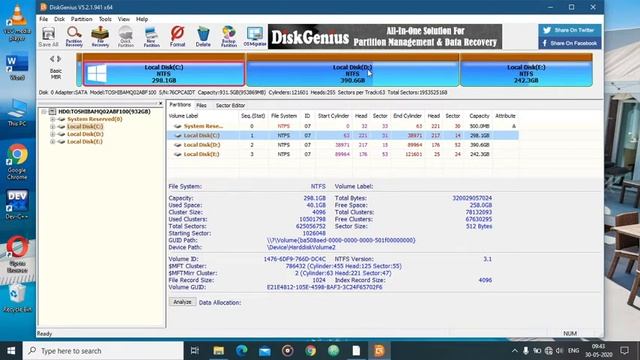Click Share On Facebook button
The height and width of the screenshot is (360, 640).
(569, 43)
